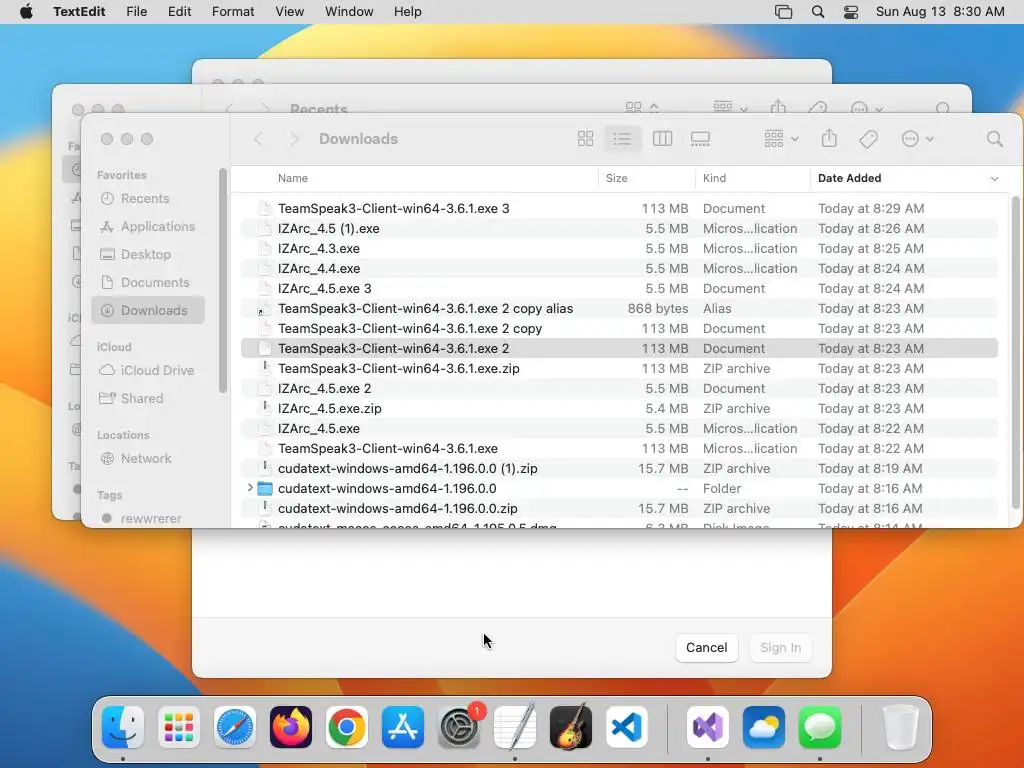
Task: Click Cancel in the sign-in dialog
Action: click(706, 647)
